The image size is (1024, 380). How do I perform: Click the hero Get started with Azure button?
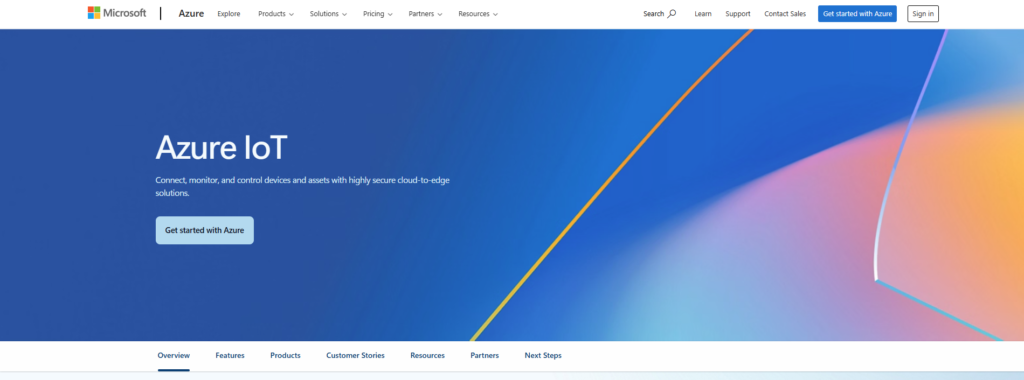(204, 230)
